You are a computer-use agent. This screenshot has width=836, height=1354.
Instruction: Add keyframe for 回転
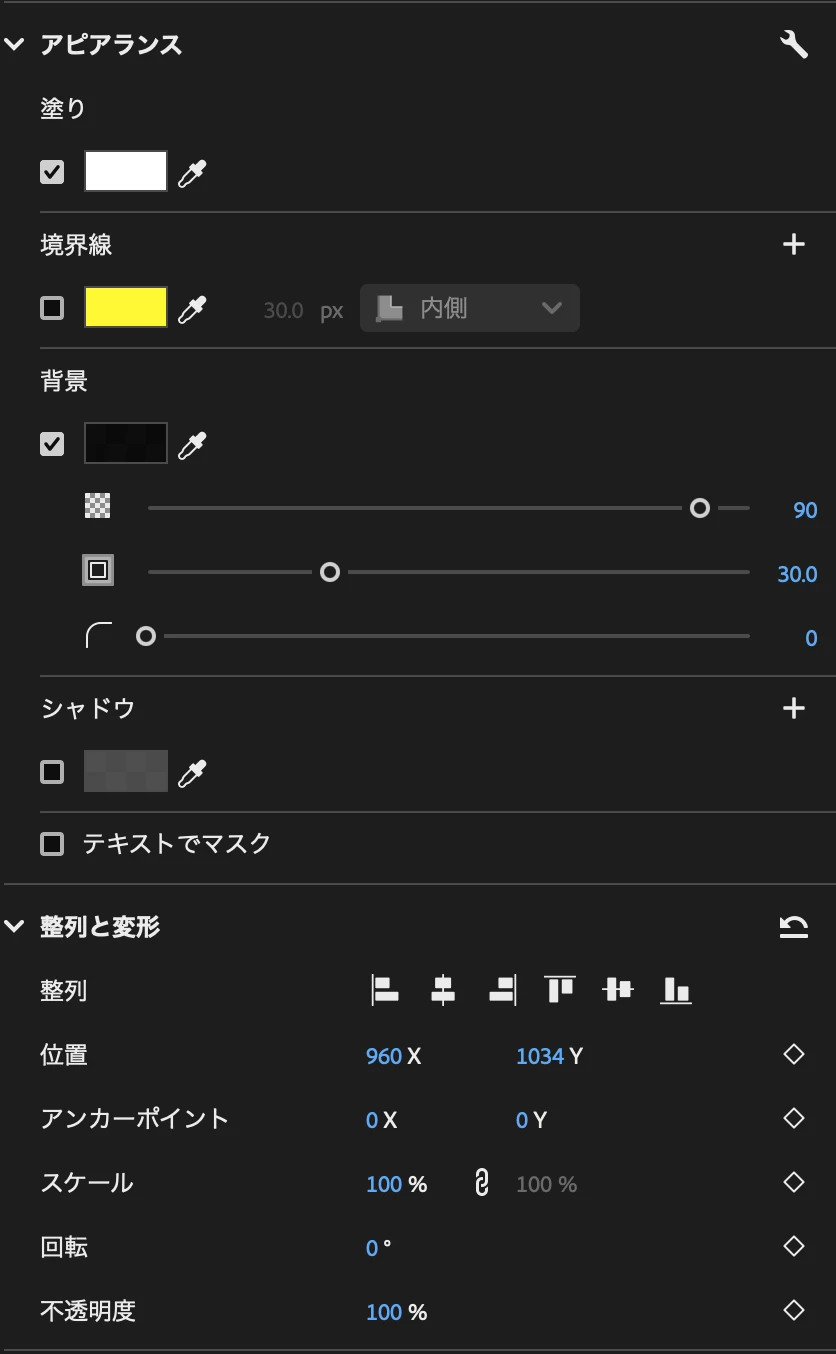(794, 1246)
